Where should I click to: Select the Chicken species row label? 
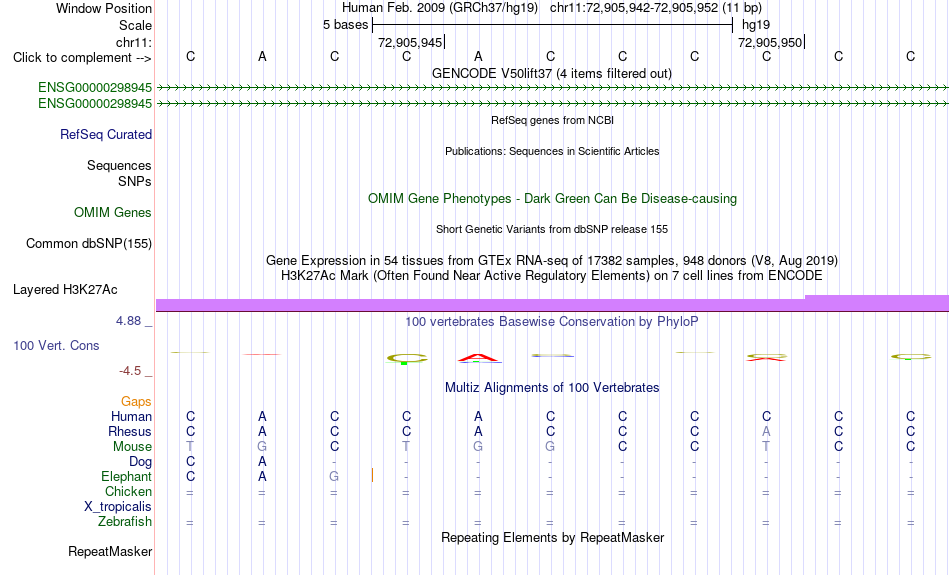tap(128, 491)
